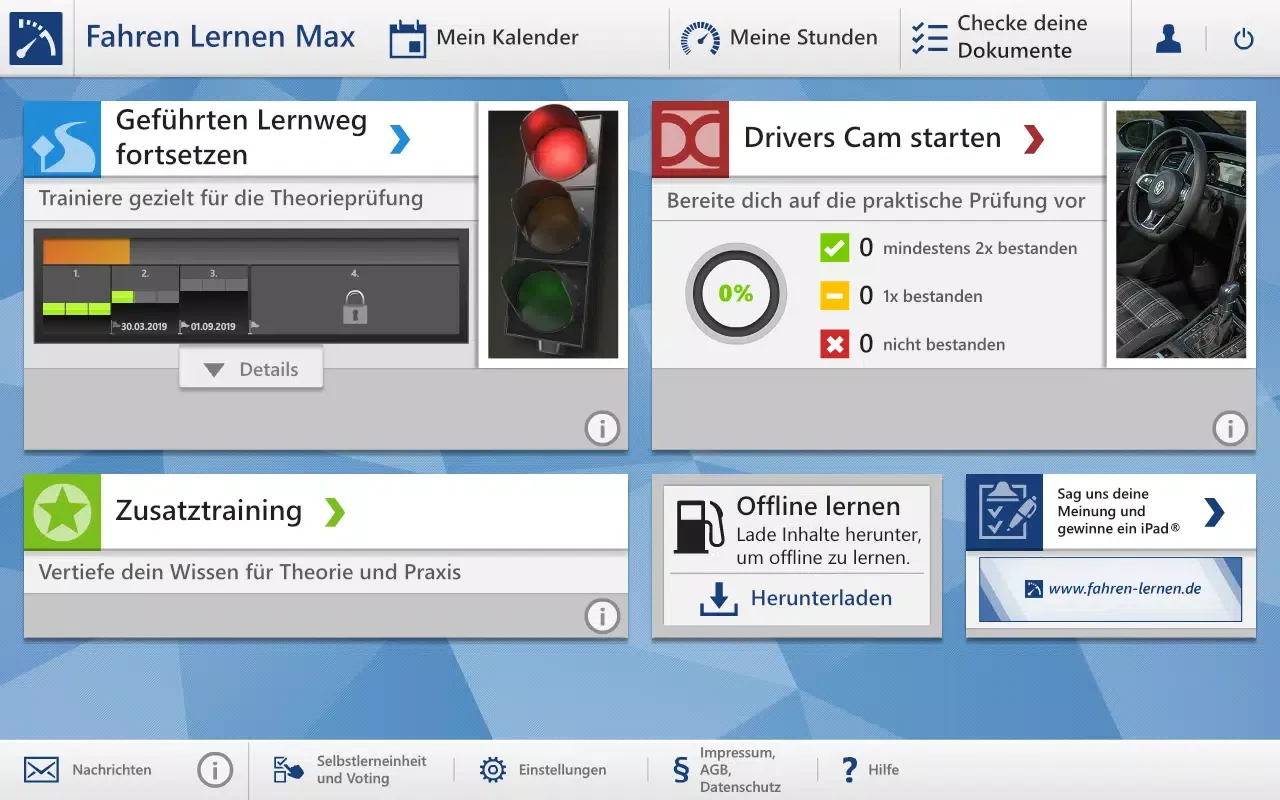The height and width of the screenshot is (800, 1280).
Task: Click red chevron beside Drivers Cam starten
Action: click(1034, 138)
